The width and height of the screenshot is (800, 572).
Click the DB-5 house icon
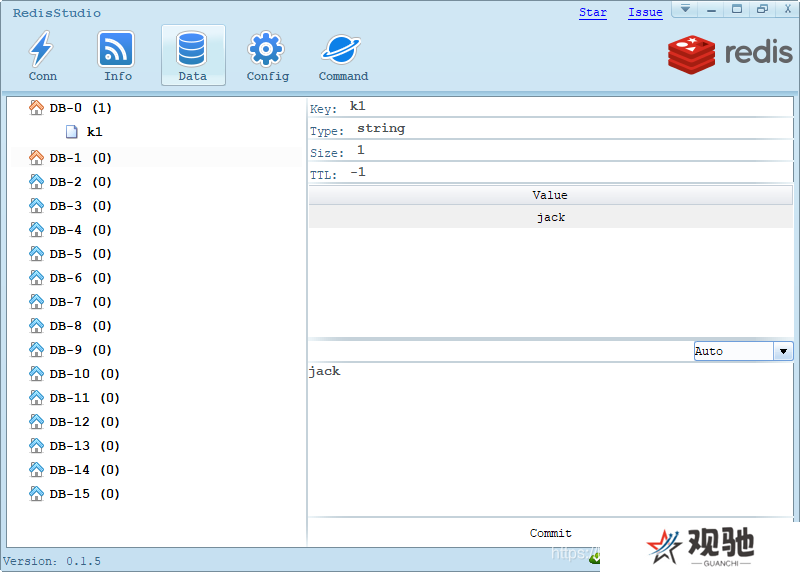click(x=37, y=253)
